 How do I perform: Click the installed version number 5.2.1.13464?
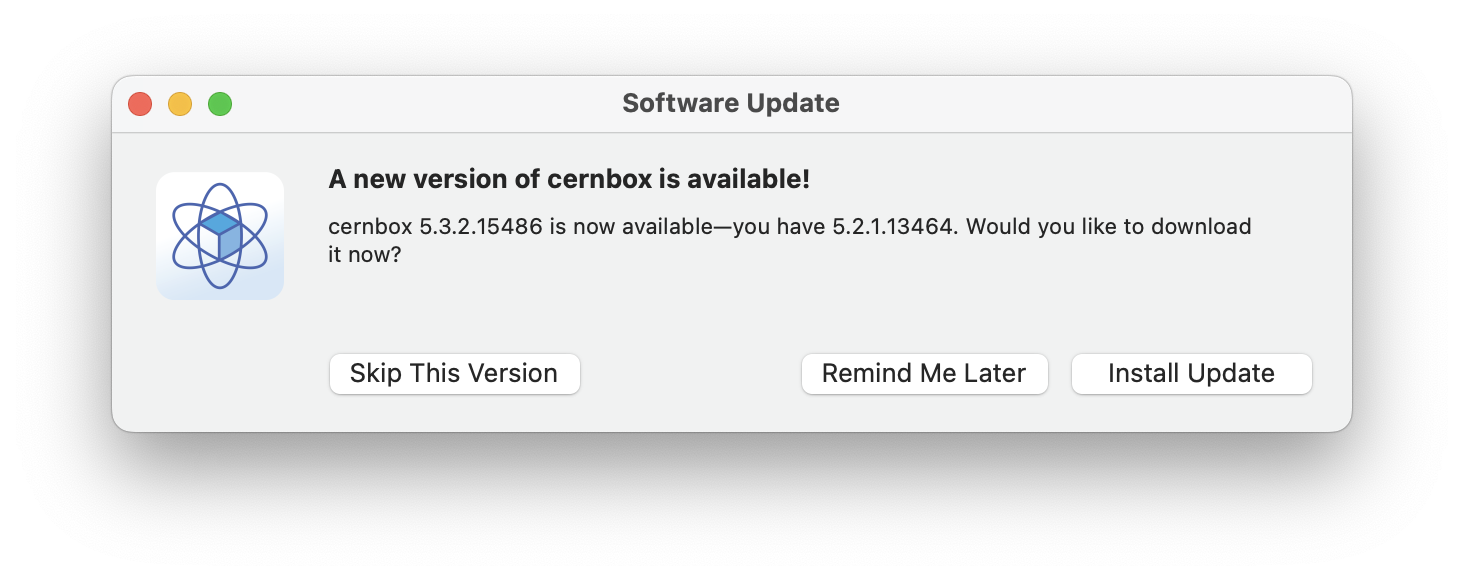coord(895,227)
